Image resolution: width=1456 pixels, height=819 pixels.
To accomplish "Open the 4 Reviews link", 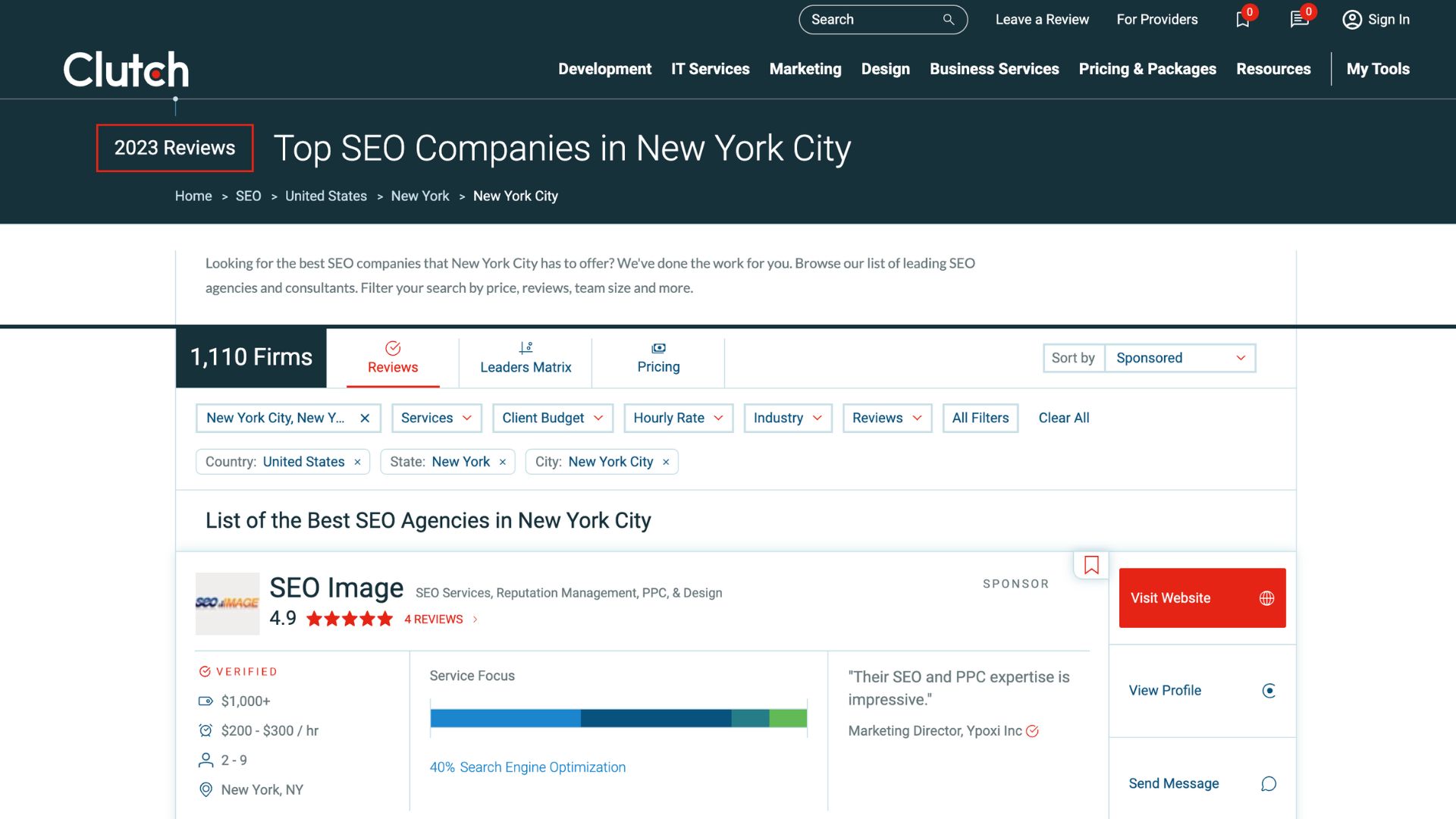I will click(x=434, y=620).
